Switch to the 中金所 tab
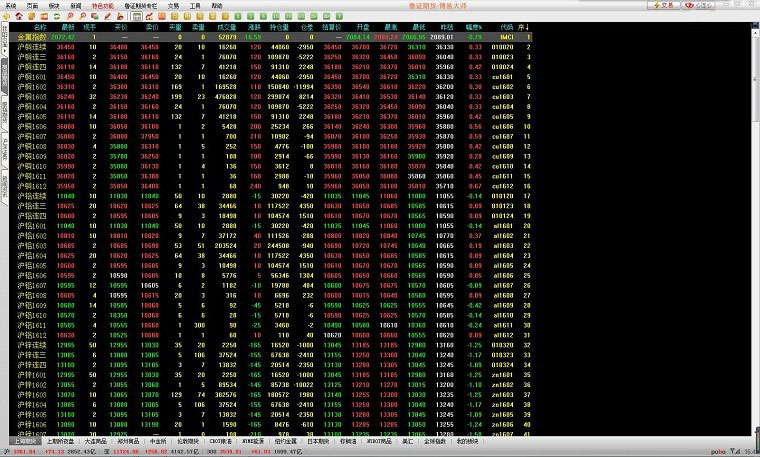Viewport: 760px width, 457px height. tap(158, 441)
